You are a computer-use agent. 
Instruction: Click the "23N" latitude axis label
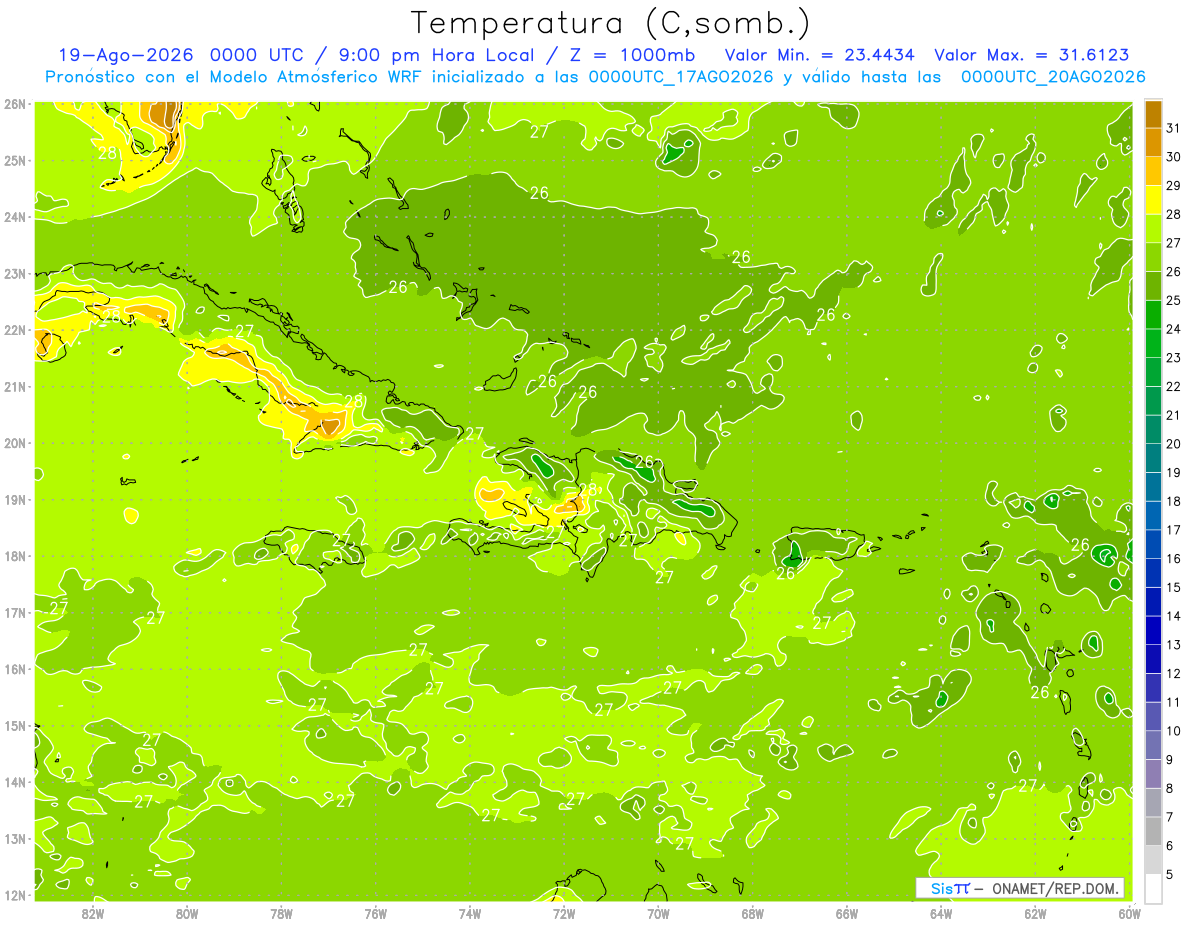coord(15,273)
